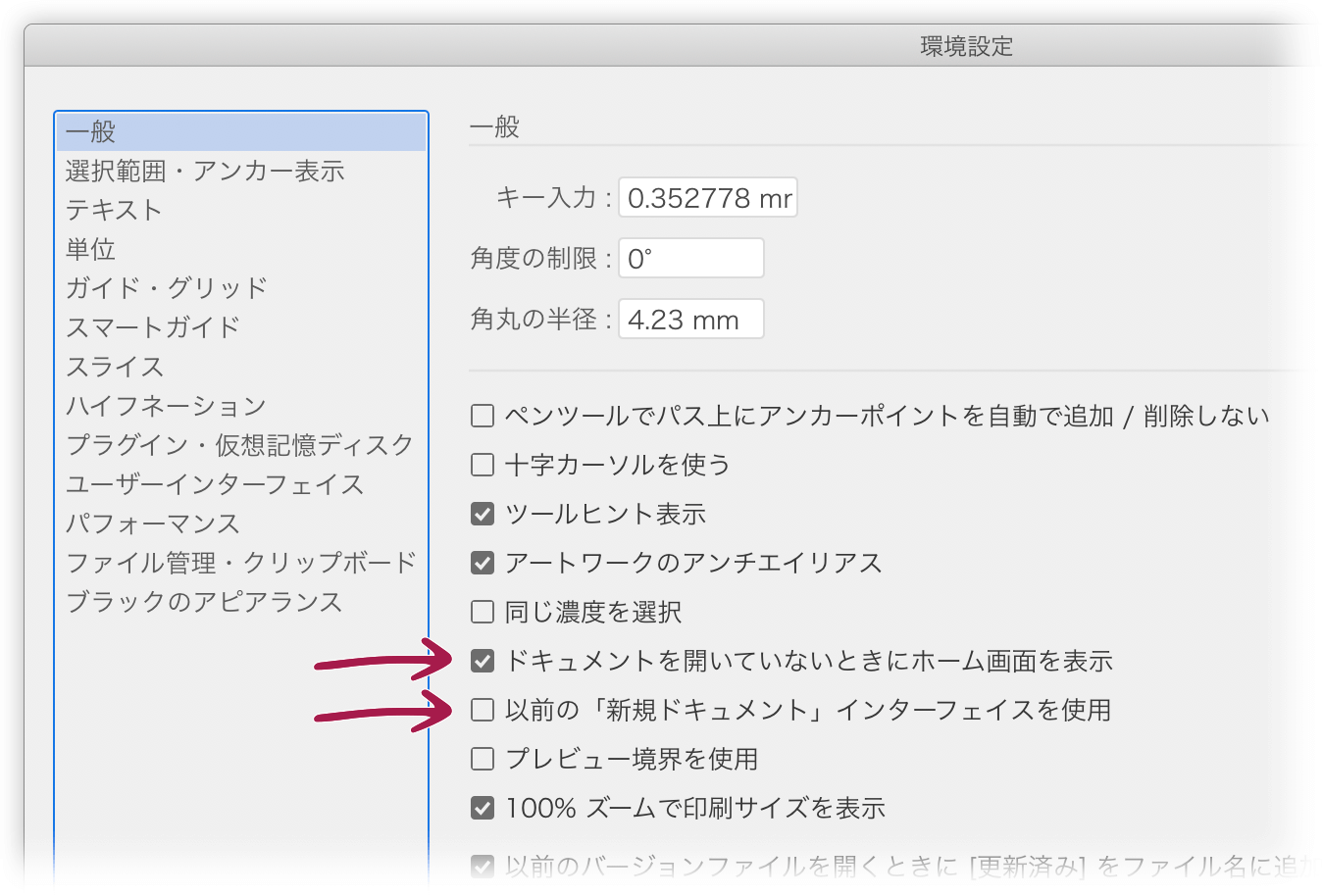Image resolution: width=1322 pixels, height=896 pixels.
Task: Open the ガイド・グリッド preferences section
Action: tap(241, 288)
